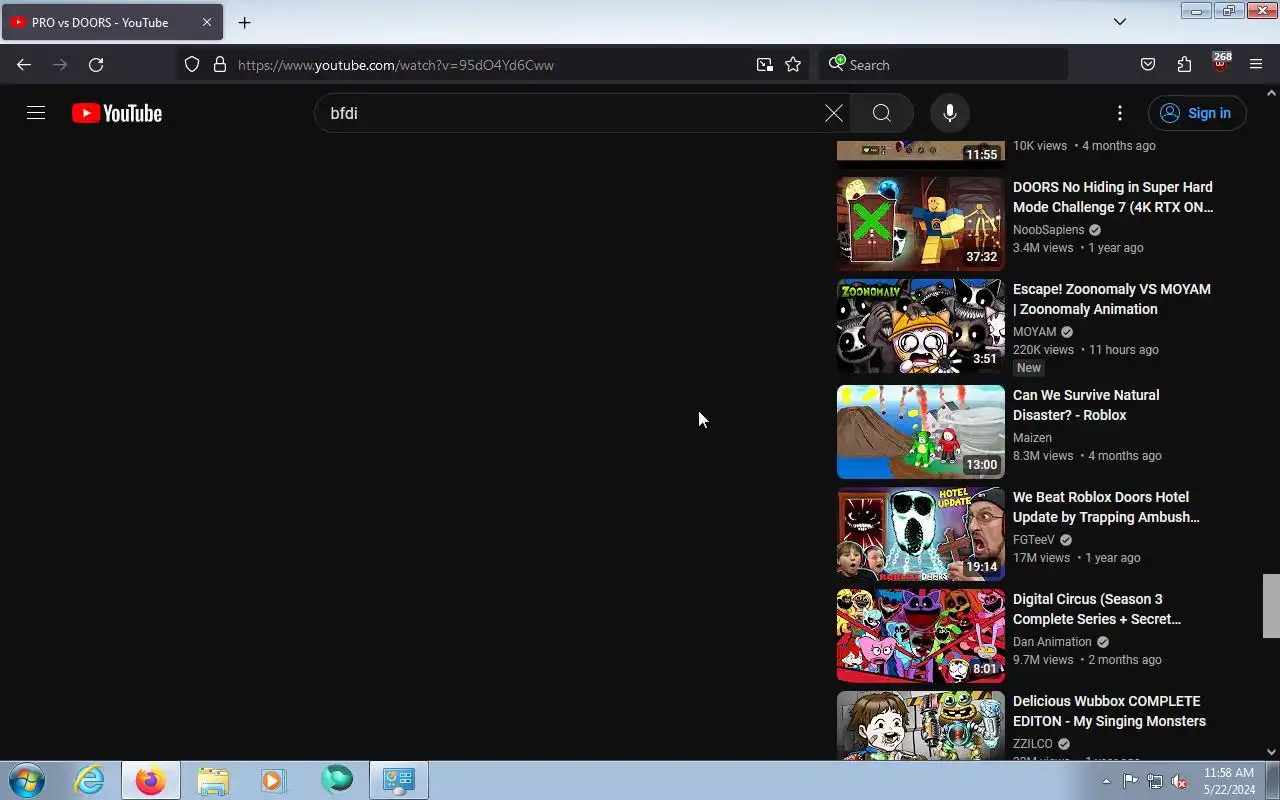1280x800 pixels.
Task: Open Windows Explorer folder from taskbar
Action: pos(213,780)
